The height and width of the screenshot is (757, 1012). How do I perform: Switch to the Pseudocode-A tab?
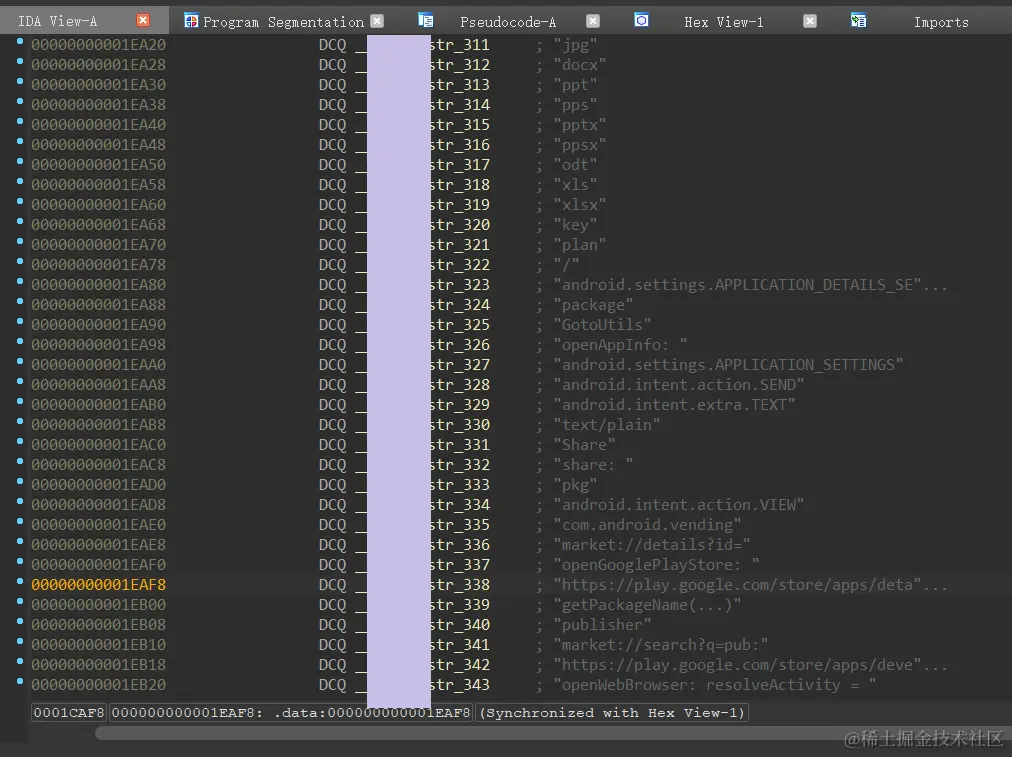point(508,22)
